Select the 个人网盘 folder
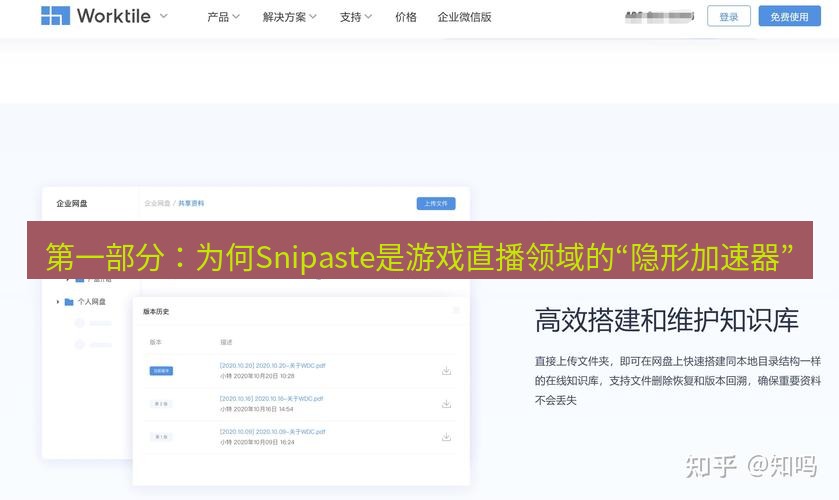839x500 pixels. point(86,302)
